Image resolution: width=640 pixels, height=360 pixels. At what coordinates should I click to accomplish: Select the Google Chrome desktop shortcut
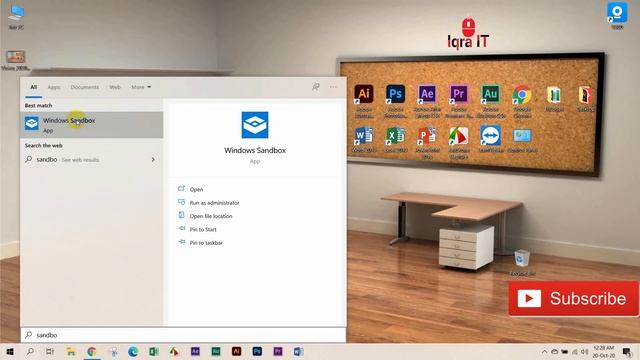(522, 101)
